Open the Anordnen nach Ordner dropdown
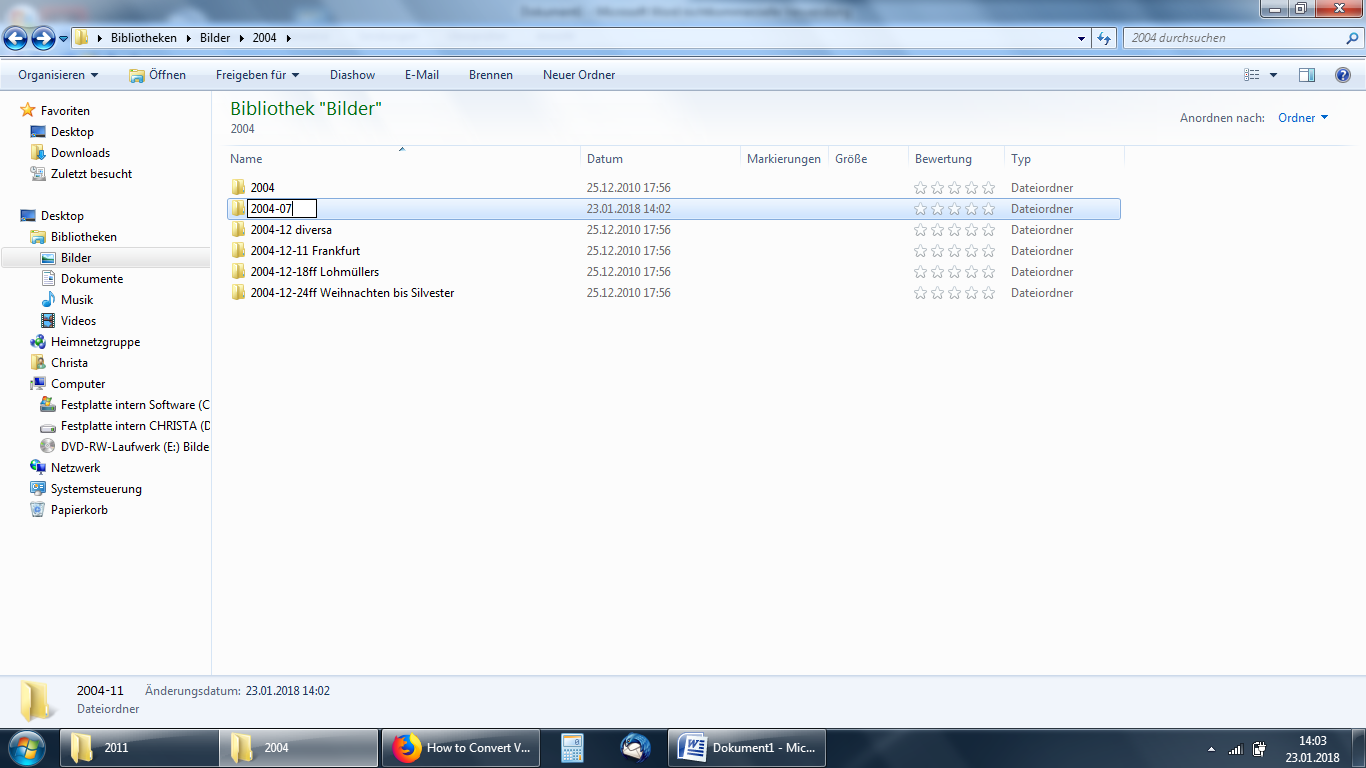This screenshot has width=1366, height=768. [x=1303, y=118]
